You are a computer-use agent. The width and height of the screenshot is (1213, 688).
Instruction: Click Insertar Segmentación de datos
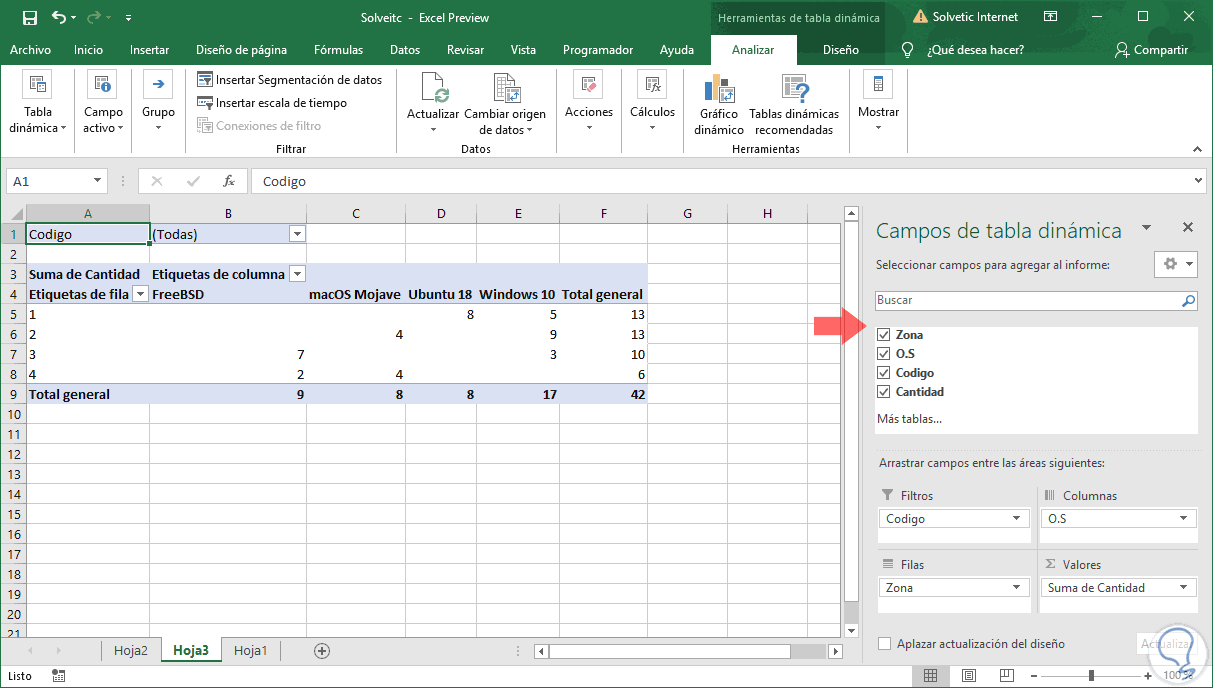pos(290,80)
